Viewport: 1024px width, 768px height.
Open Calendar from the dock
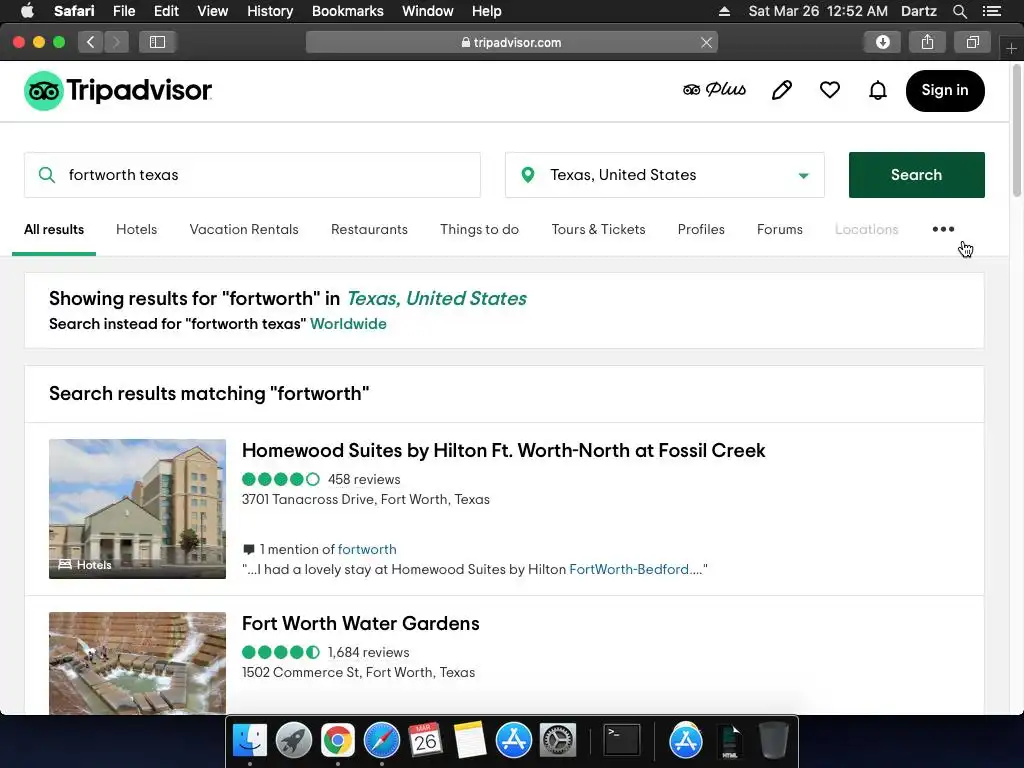pyautogui.click(x=425, y=741)
